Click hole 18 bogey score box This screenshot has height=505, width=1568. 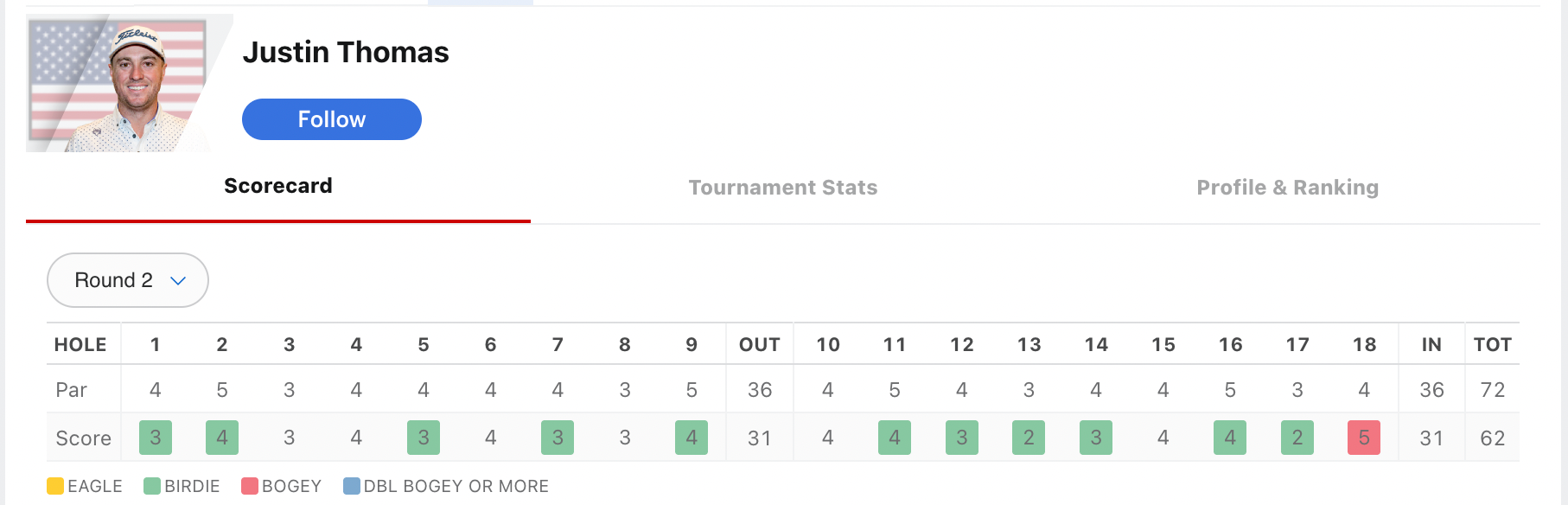1364,438
